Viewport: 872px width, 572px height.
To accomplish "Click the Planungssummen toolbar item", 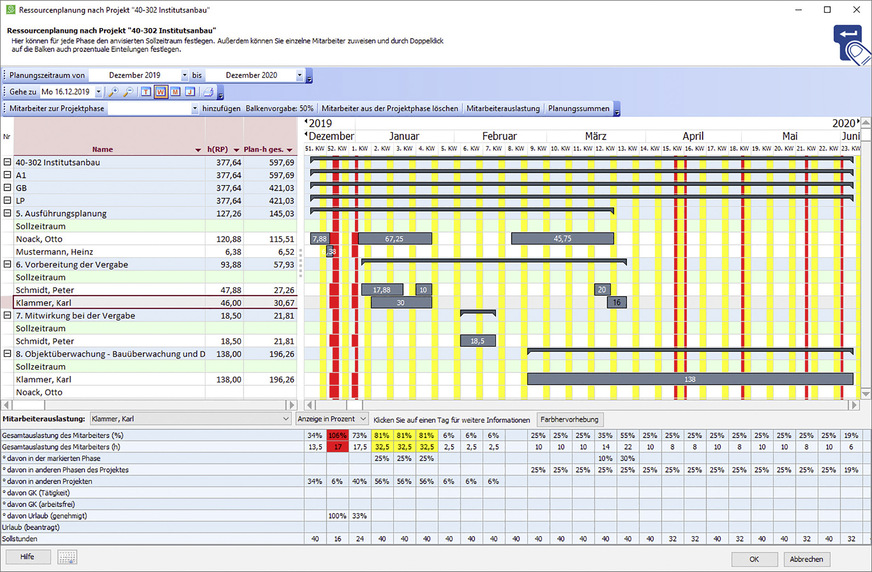I will click(x=578, y=108).
